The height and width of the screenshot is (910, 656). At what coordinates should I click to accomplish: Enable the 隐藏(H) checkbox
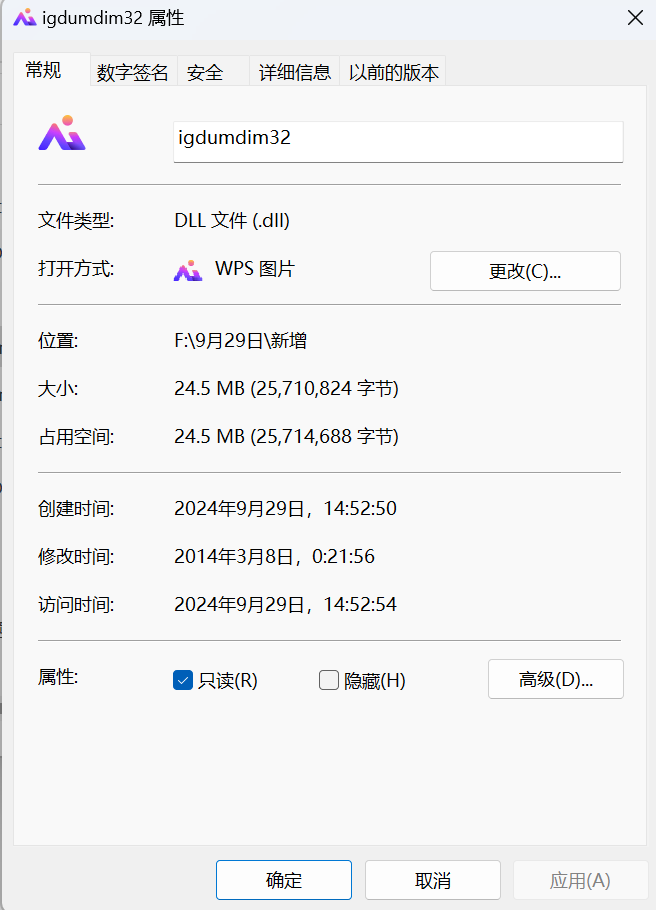pyautogui.click(x=329, y=679)
